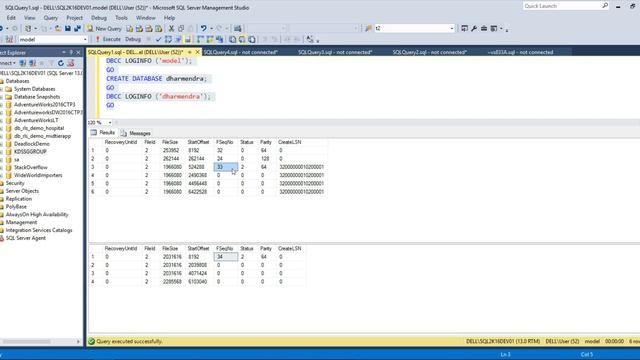640x360 pixels.
Task: Open the Connect dropdown in Object Explorer
Action: 7,63
